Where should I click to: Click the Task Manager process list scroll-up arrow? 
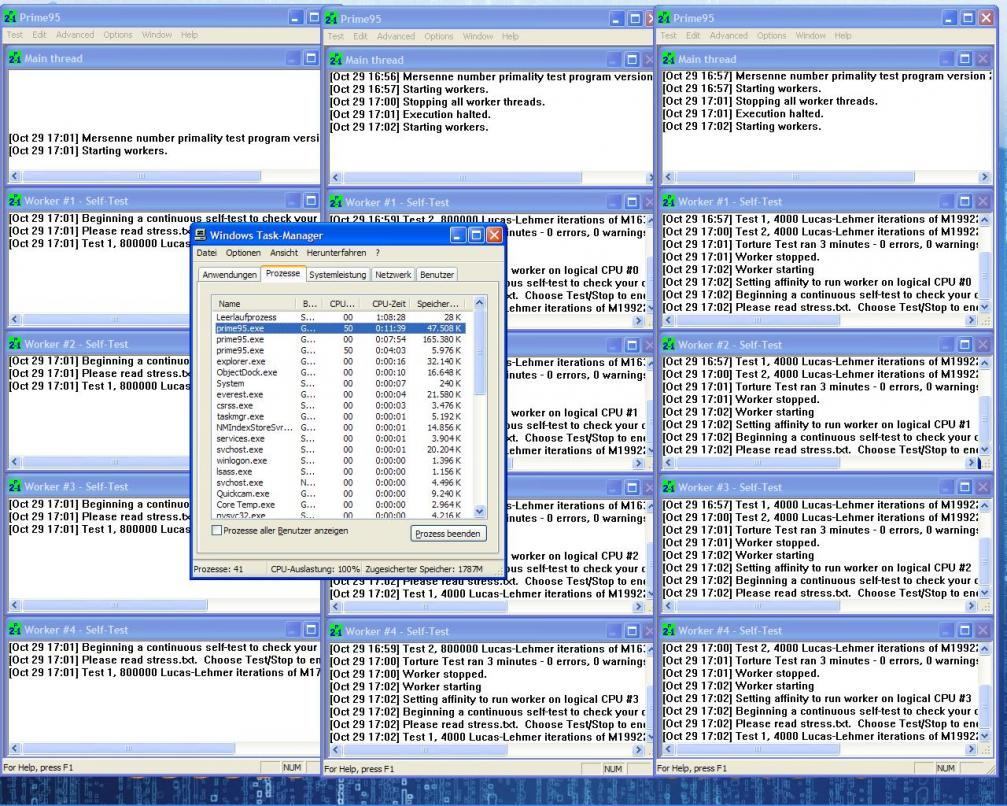(x=479, y=302)
